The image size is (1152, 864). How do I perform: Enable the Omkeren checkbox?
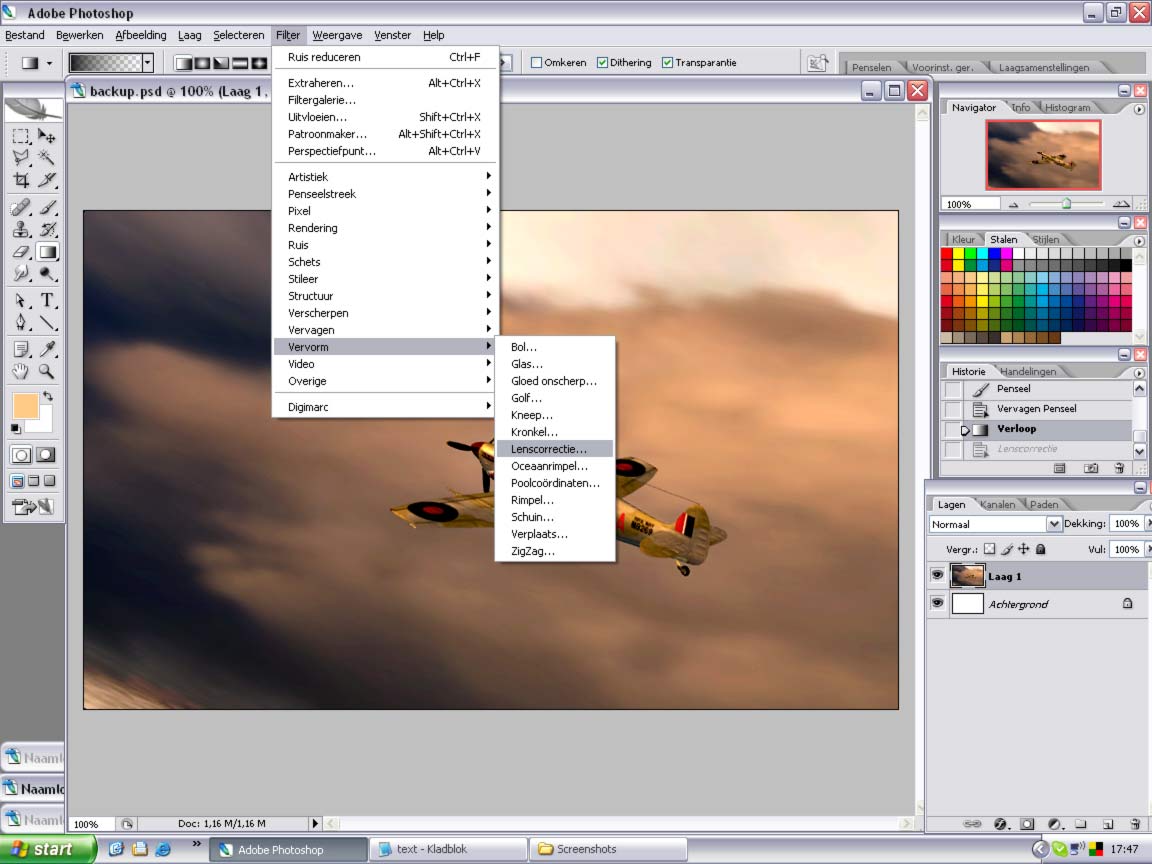(537, 63)
